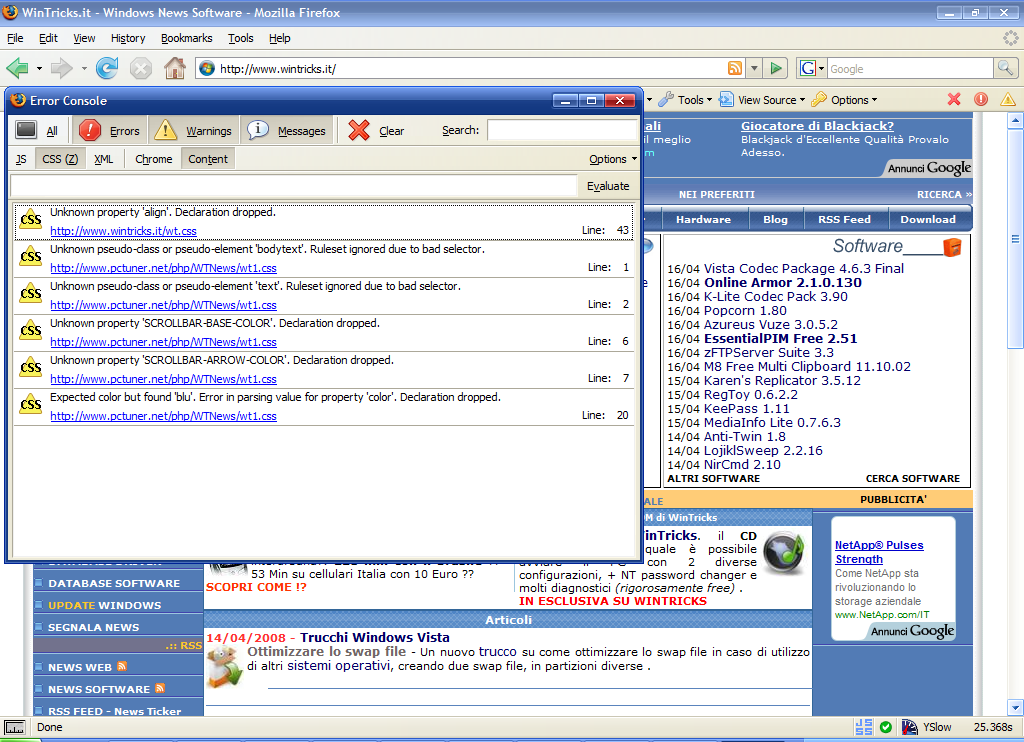1024x742 pixels.
Task: Open the Edit menu
Action: (48, 38)
